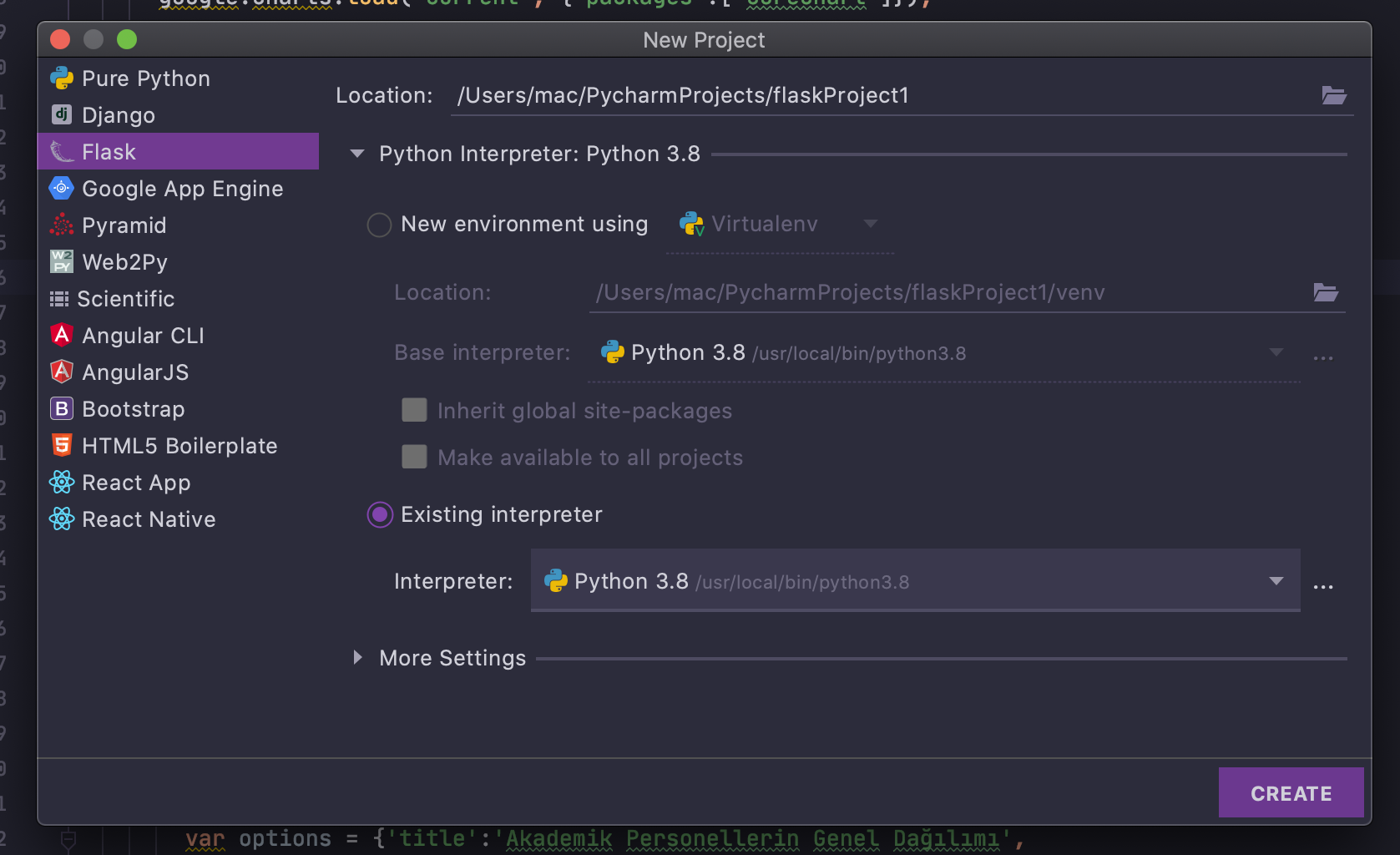Click the Python 3.8 interpreter combo box
Viewport: 1400px width, 855px height.
pos(916,581)
